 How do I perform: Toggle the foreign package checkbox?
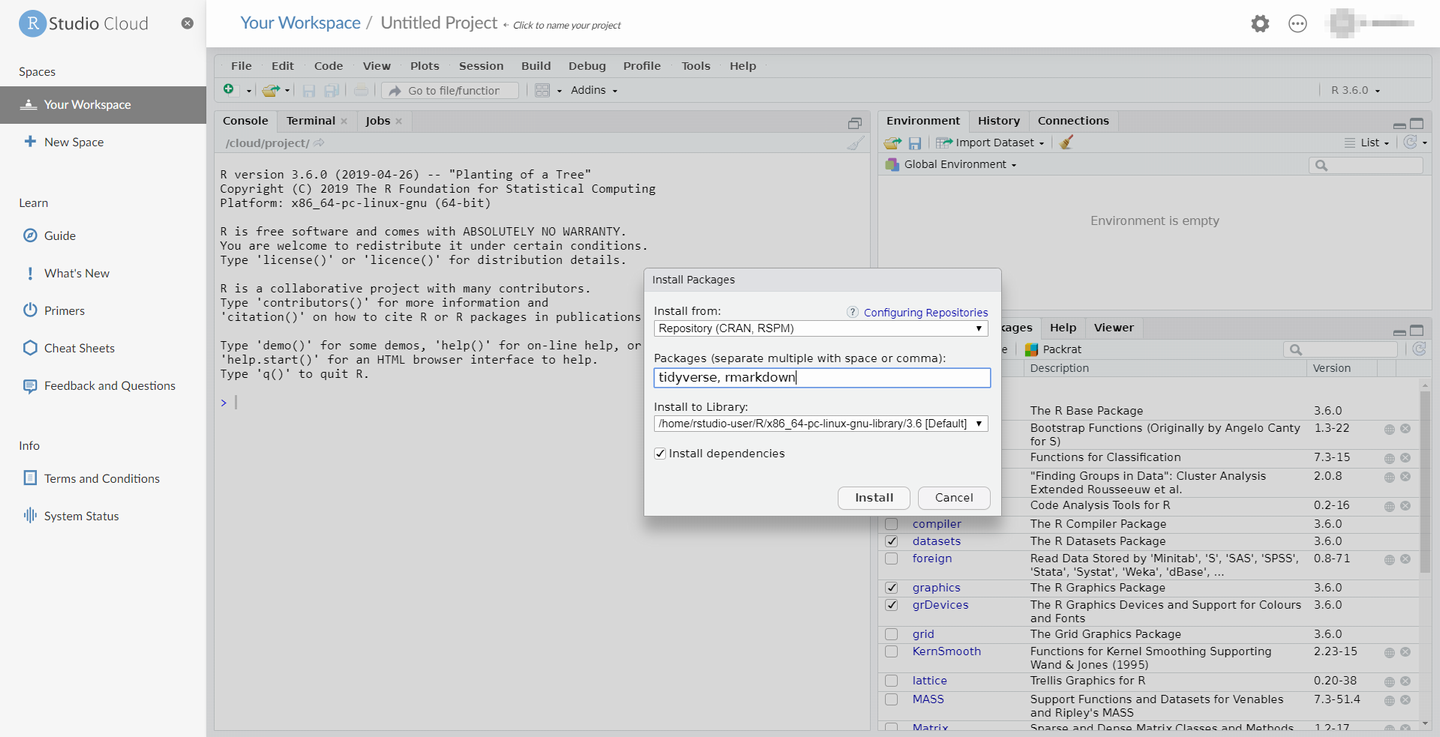[891, 559]
